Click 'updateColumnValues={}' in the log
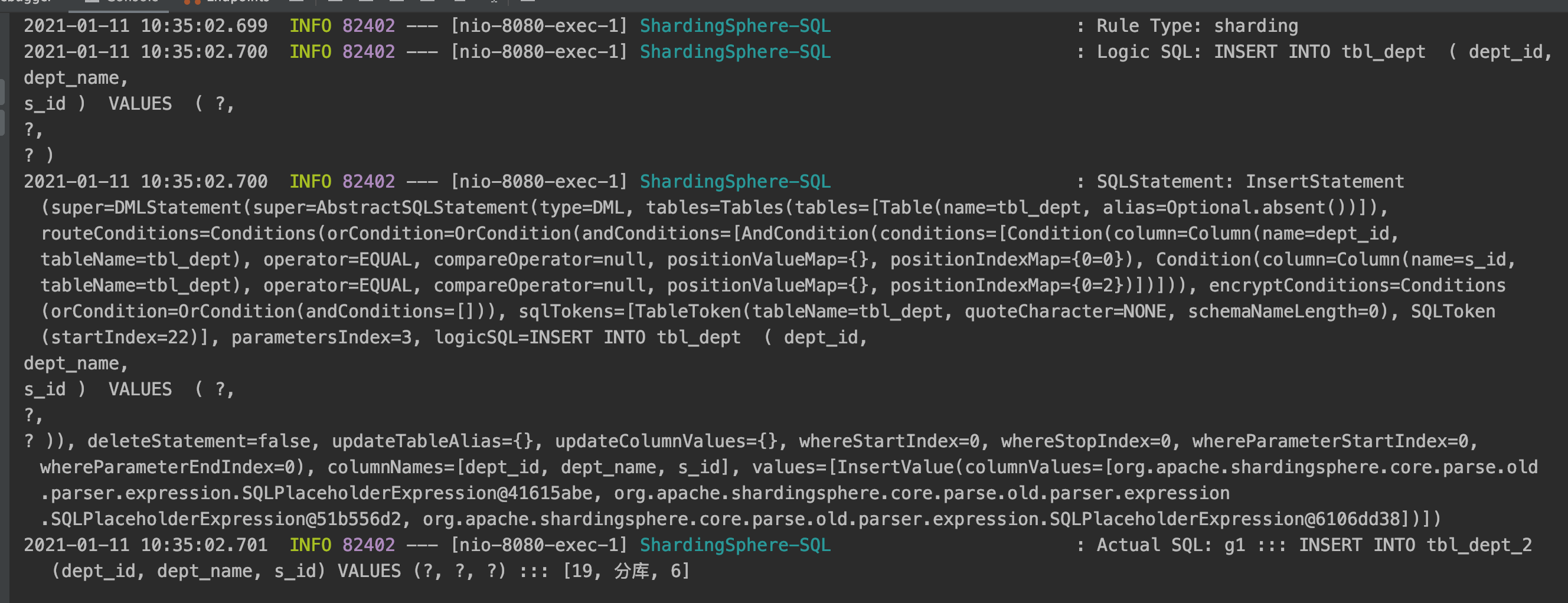Image resolution: width=1568 pixels, height=603 pixels. (x=666, y=441)
